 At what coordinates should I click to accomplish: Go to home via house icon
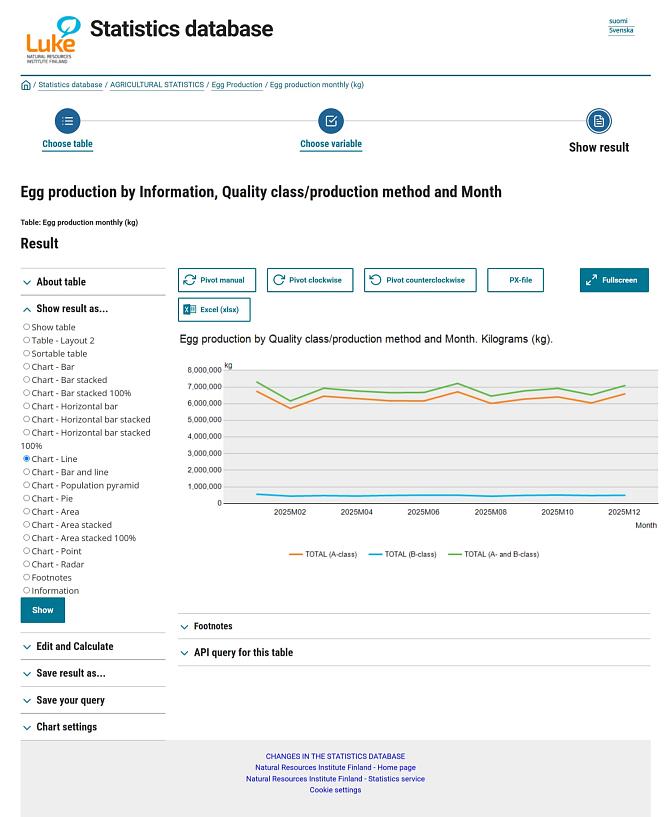[26, 85]
